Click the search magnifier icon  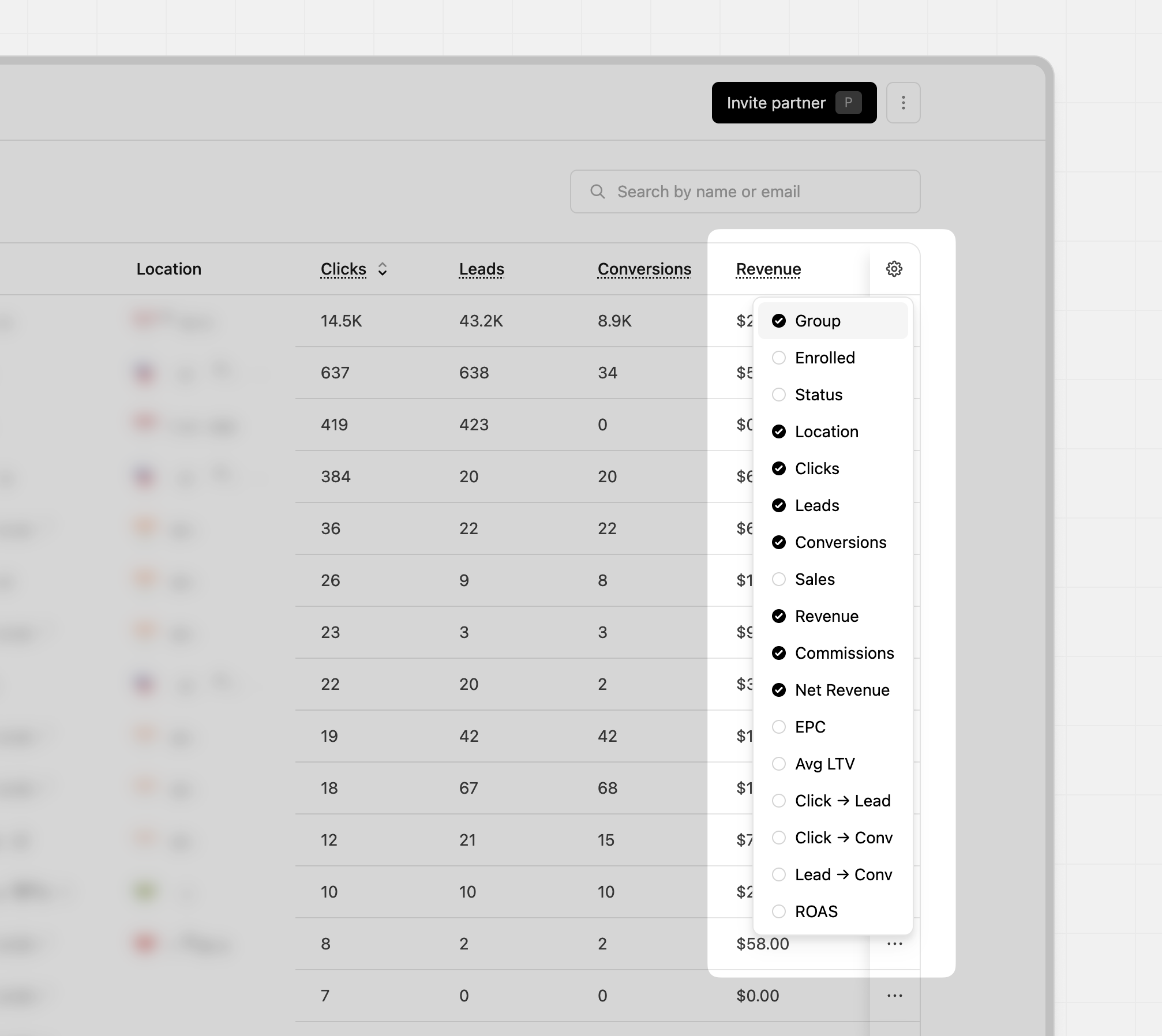(598, 192)
